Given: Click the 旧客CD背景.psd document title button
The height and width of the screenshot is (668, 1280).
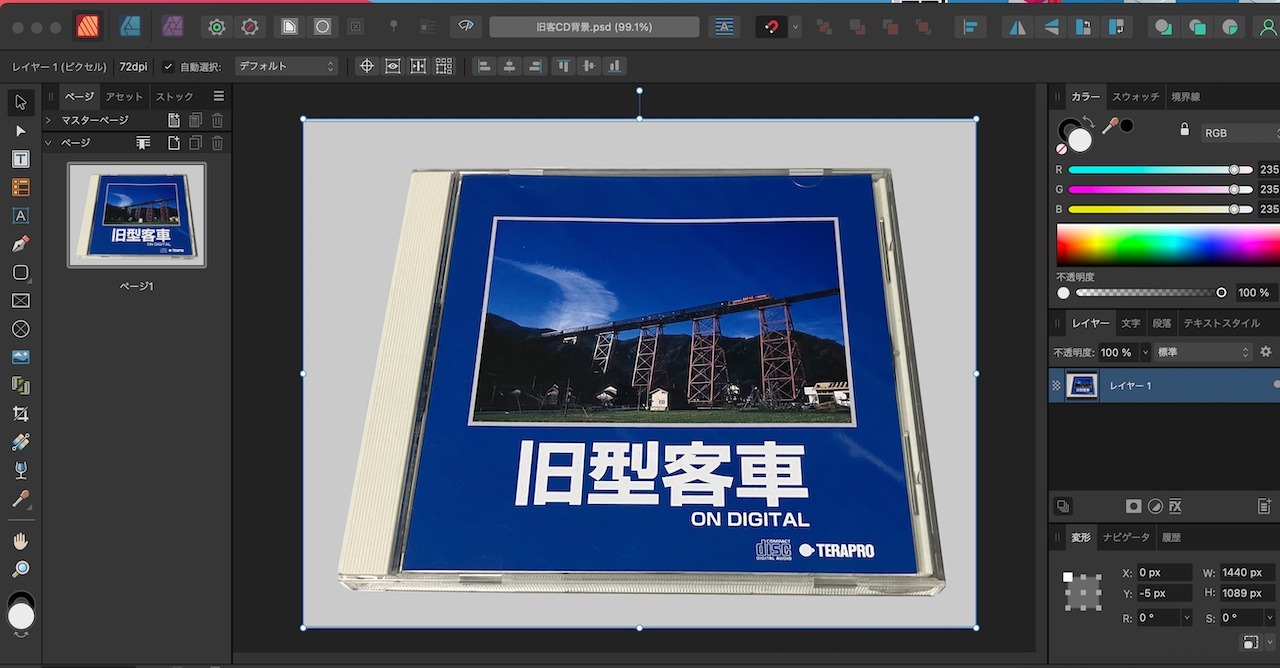Looking at the screenshot, I should pos(593,27).
